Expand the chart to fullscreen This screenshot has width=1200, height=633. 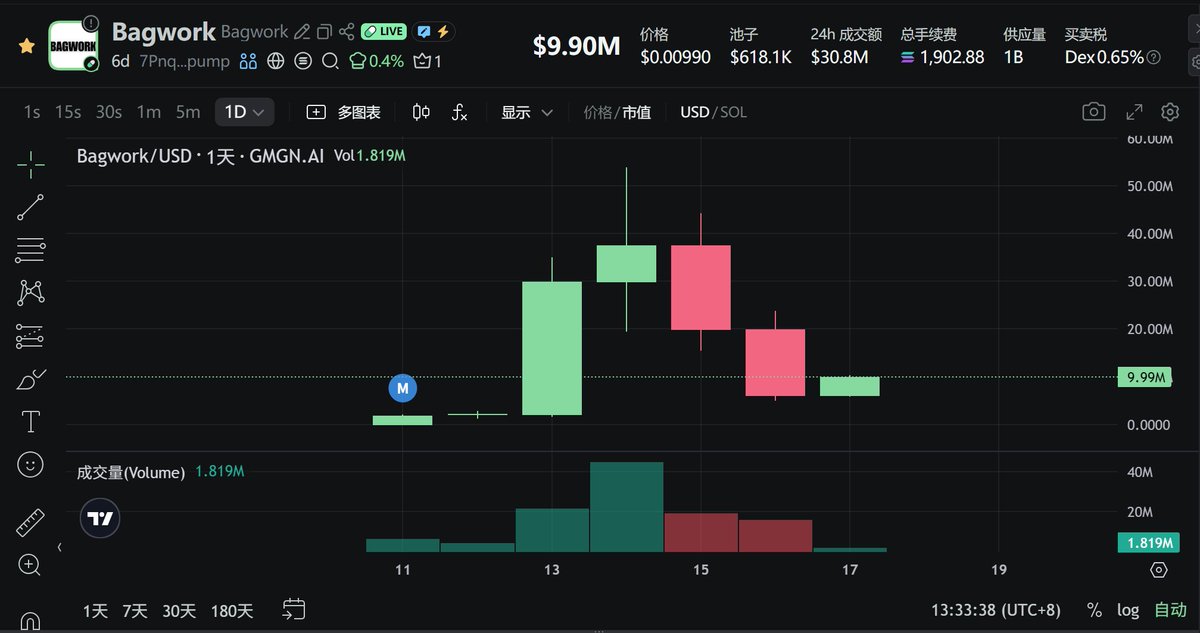coord(1134,112)
